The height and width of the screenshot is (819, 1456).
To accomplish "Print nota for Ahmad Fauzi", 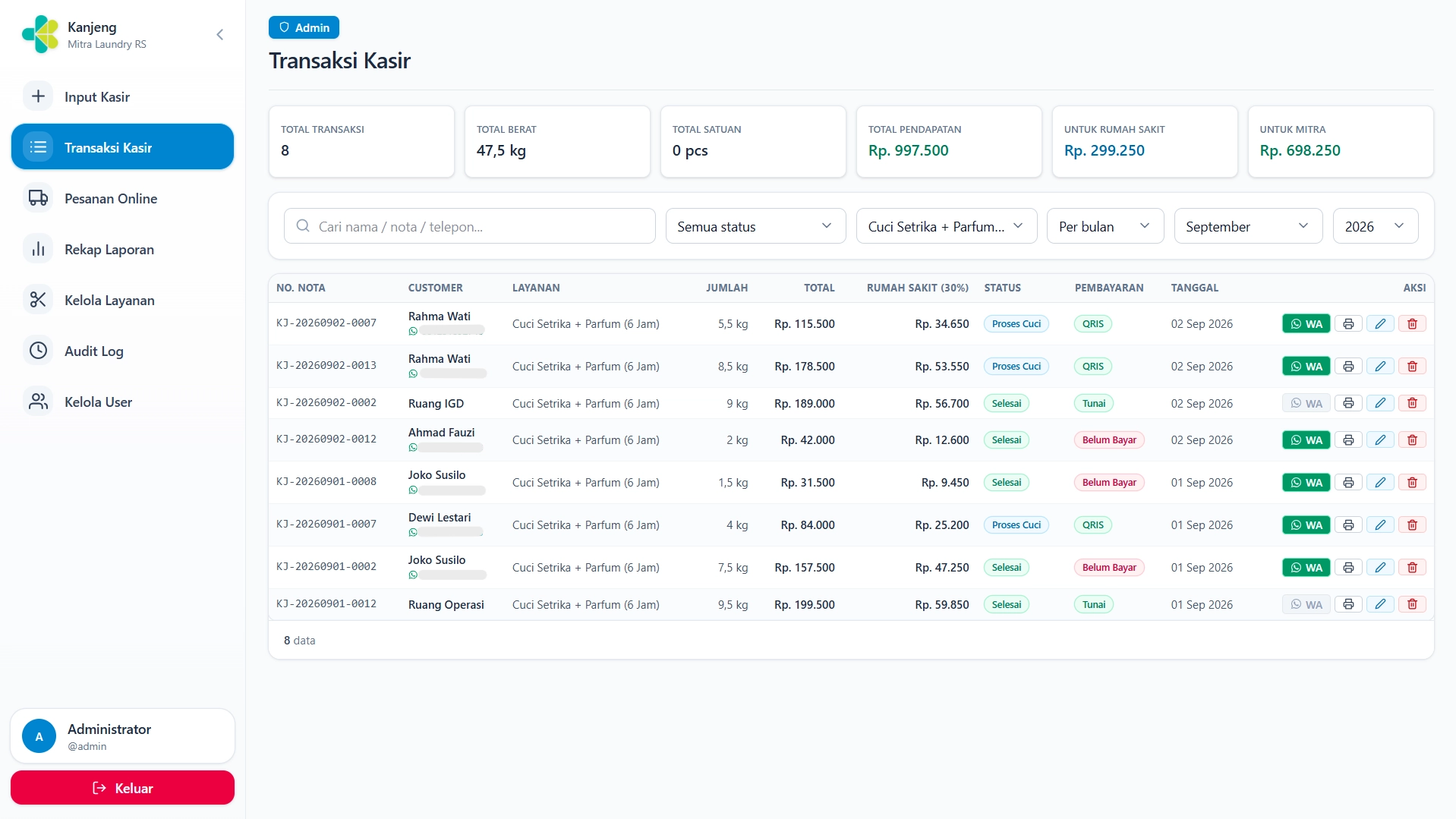I will click(1348, 440).
